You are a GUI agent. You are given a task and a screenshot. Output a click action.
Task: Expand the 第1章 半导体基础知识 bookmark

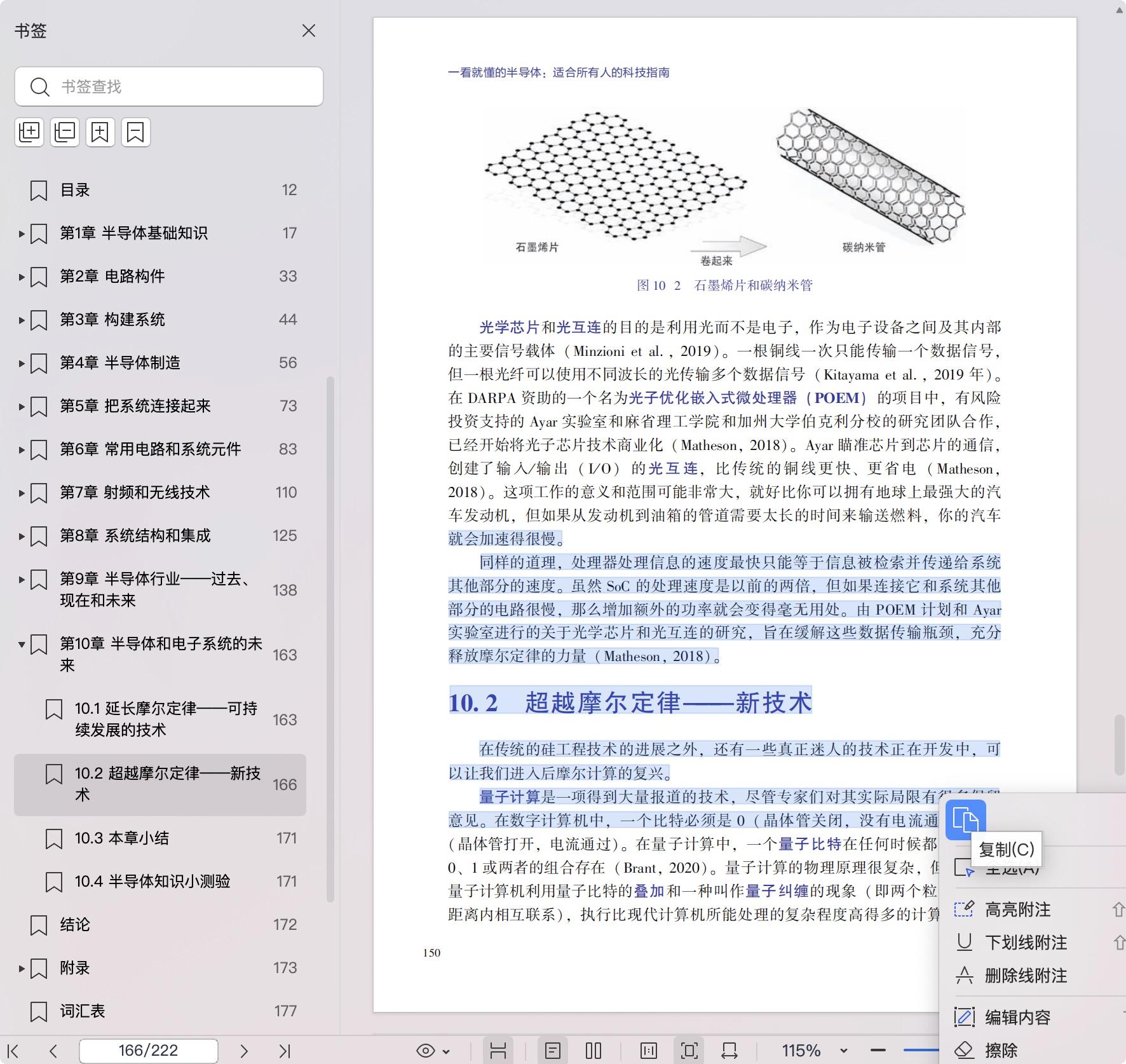22,234
